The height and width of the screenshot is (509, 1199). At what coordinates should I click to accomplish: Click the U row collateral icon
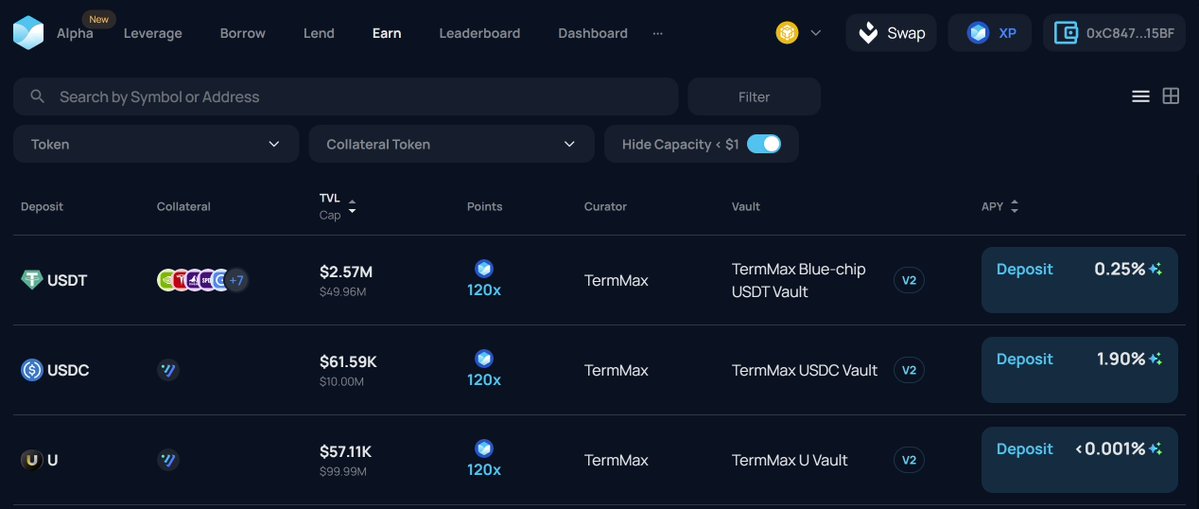click(x=167, y=460)
